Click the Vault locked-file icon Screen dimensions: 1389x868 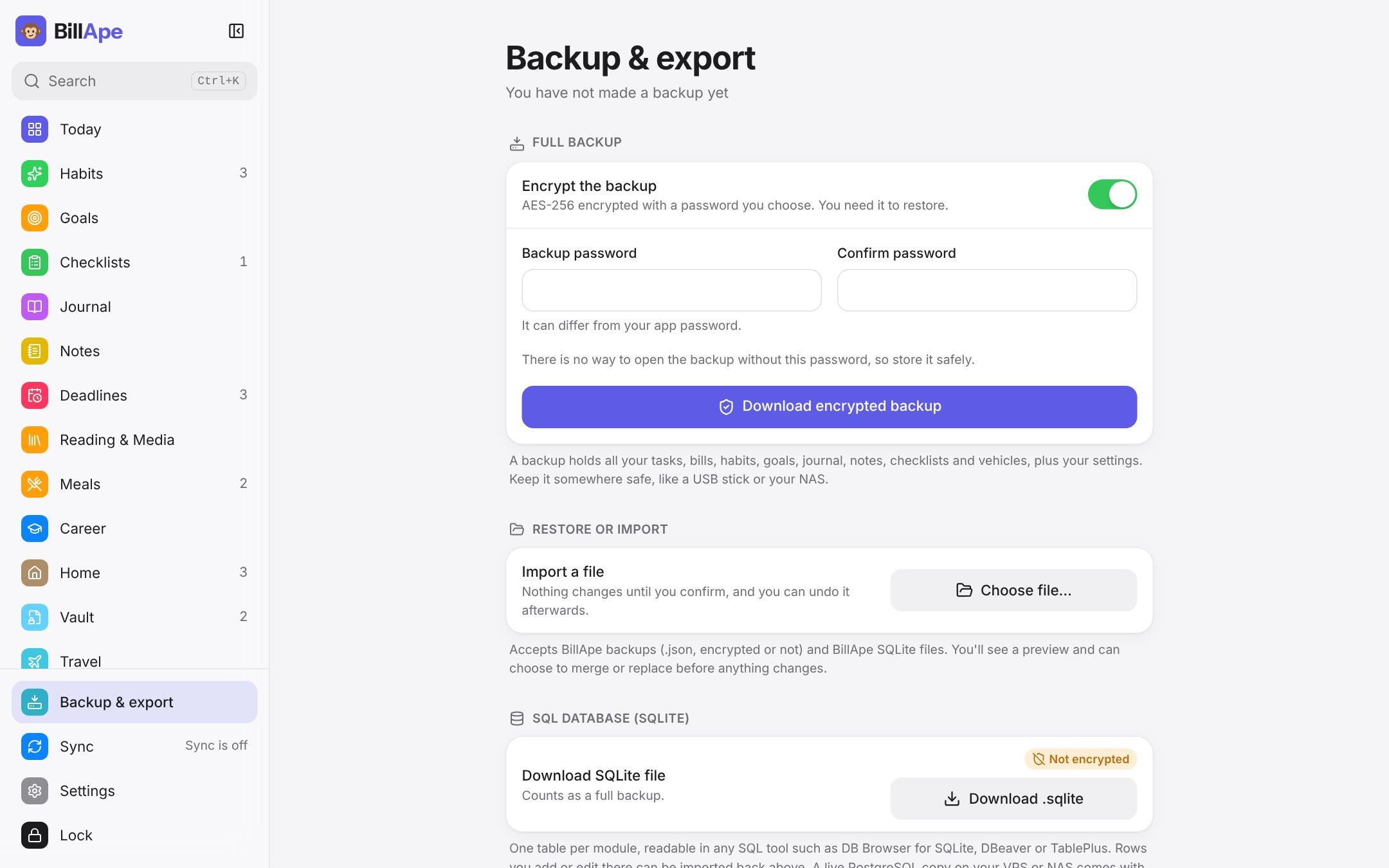35,617
